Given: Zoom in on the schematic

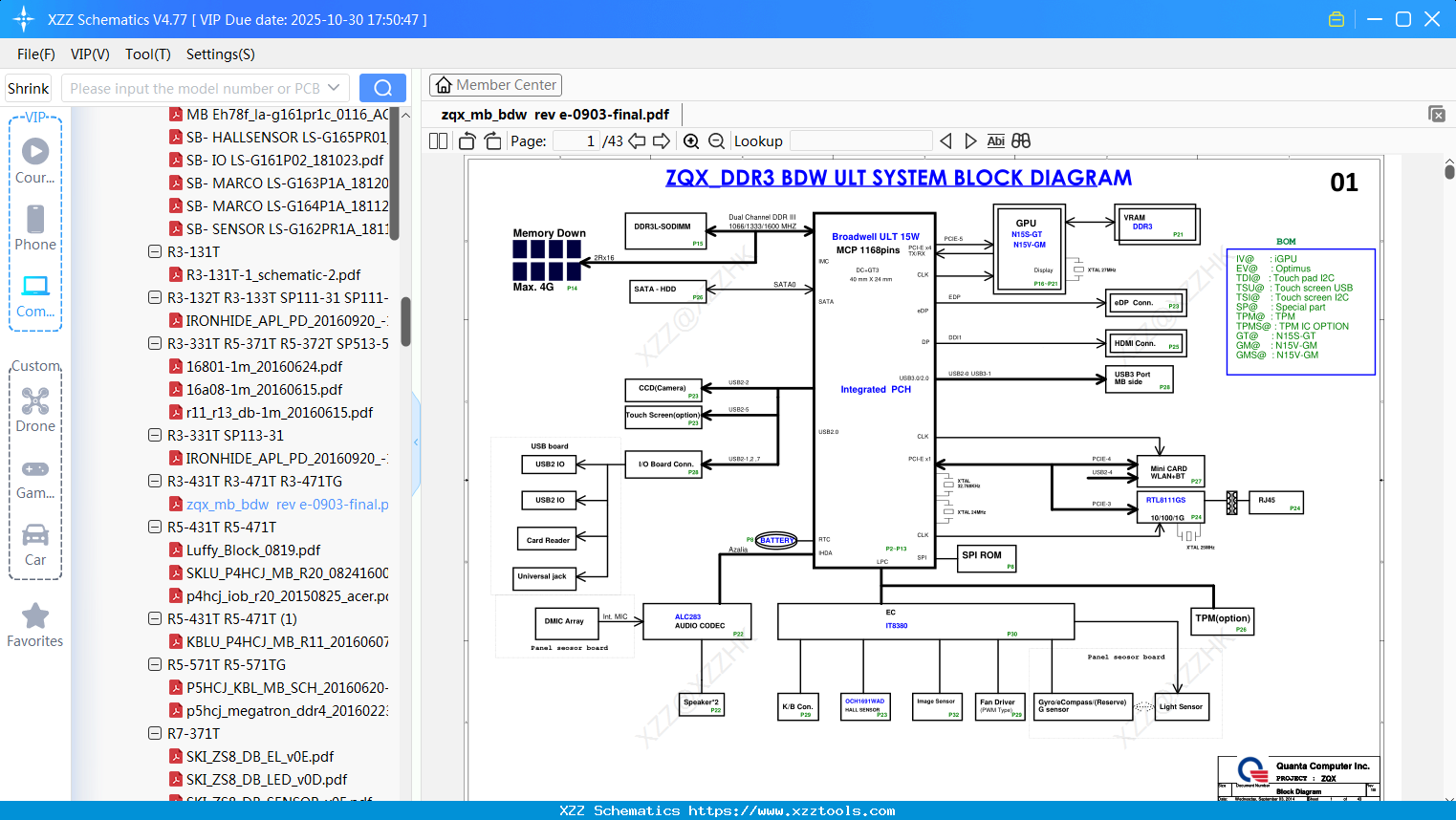Looking at the screenshot, I should pyautogui.click(x=691, y=141).
